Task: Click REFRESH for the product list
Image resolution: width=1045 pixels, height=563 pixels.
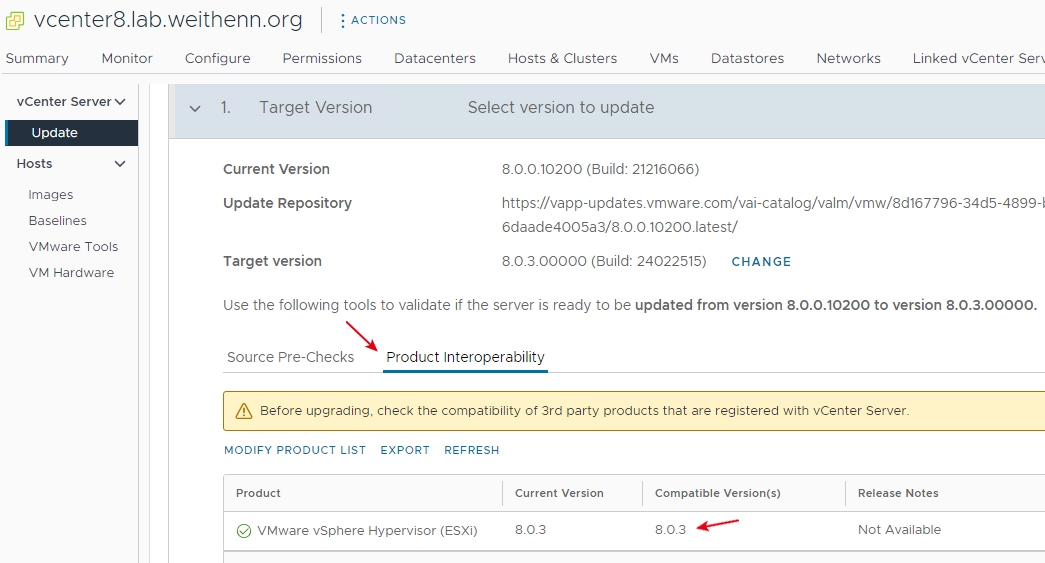Action: [x=472, y=450]
